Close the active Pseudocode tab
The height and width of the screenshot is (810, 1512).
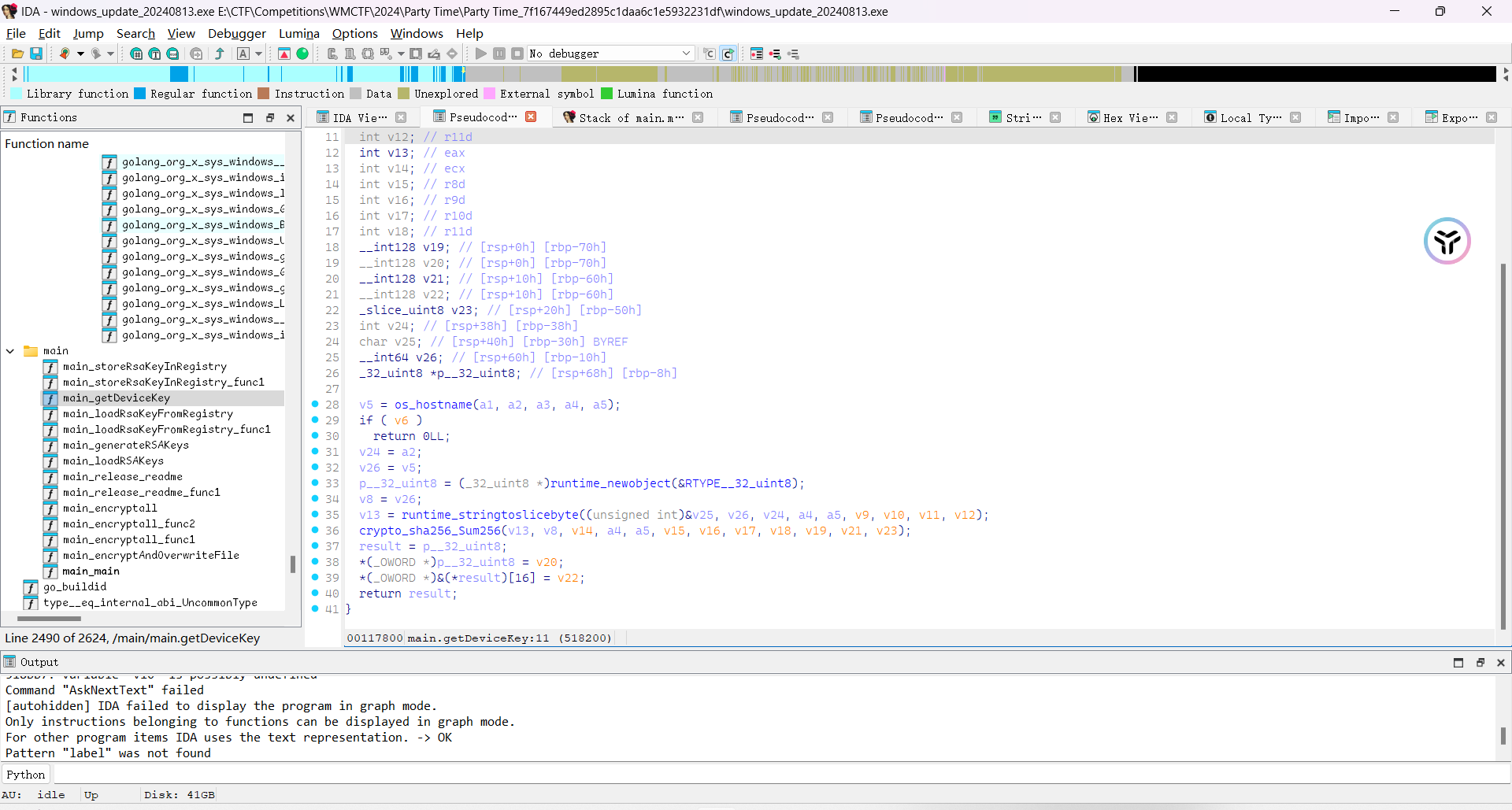tap(532, 117)
